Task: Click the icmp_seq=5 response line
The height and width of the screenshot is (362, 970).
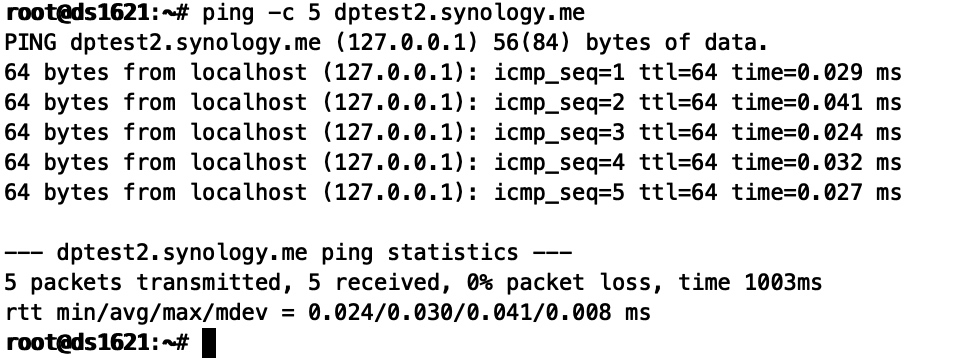Action: point(453,192)
